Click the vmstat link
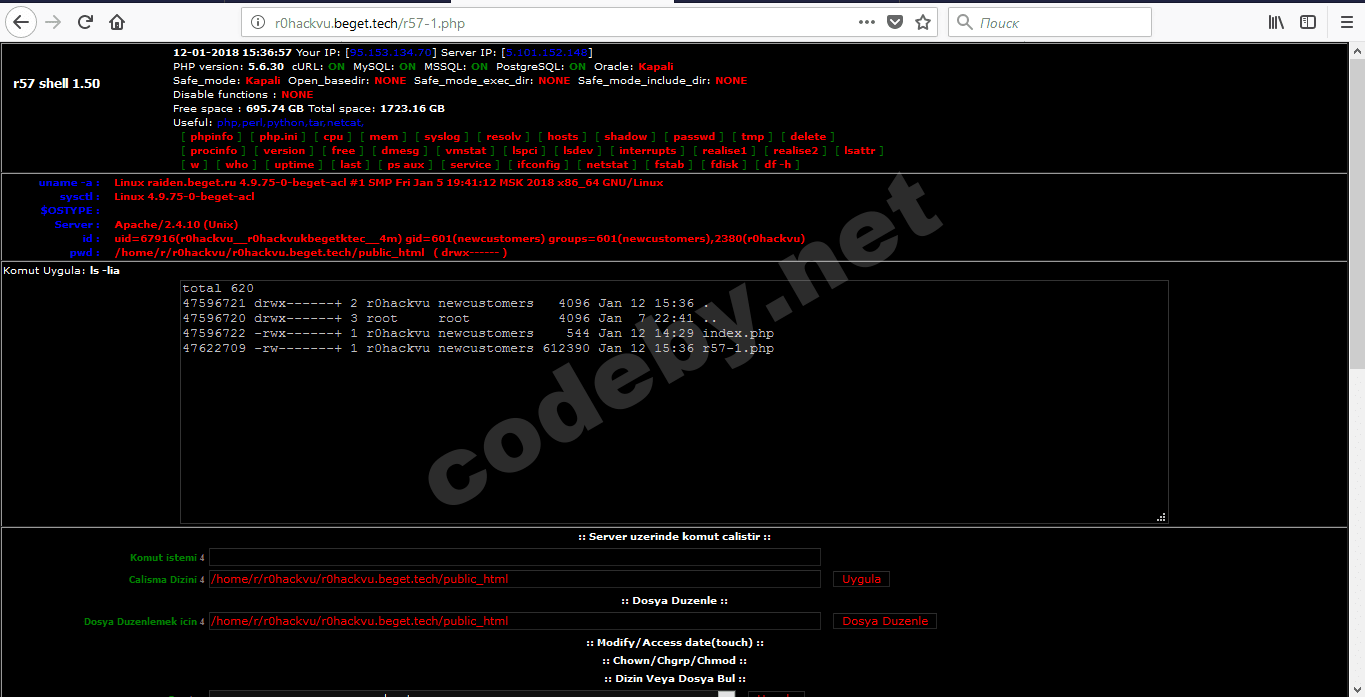Image resolution: width=1365 pixels, height=697 pixels. pyautogui.click(x=466, y=150)
